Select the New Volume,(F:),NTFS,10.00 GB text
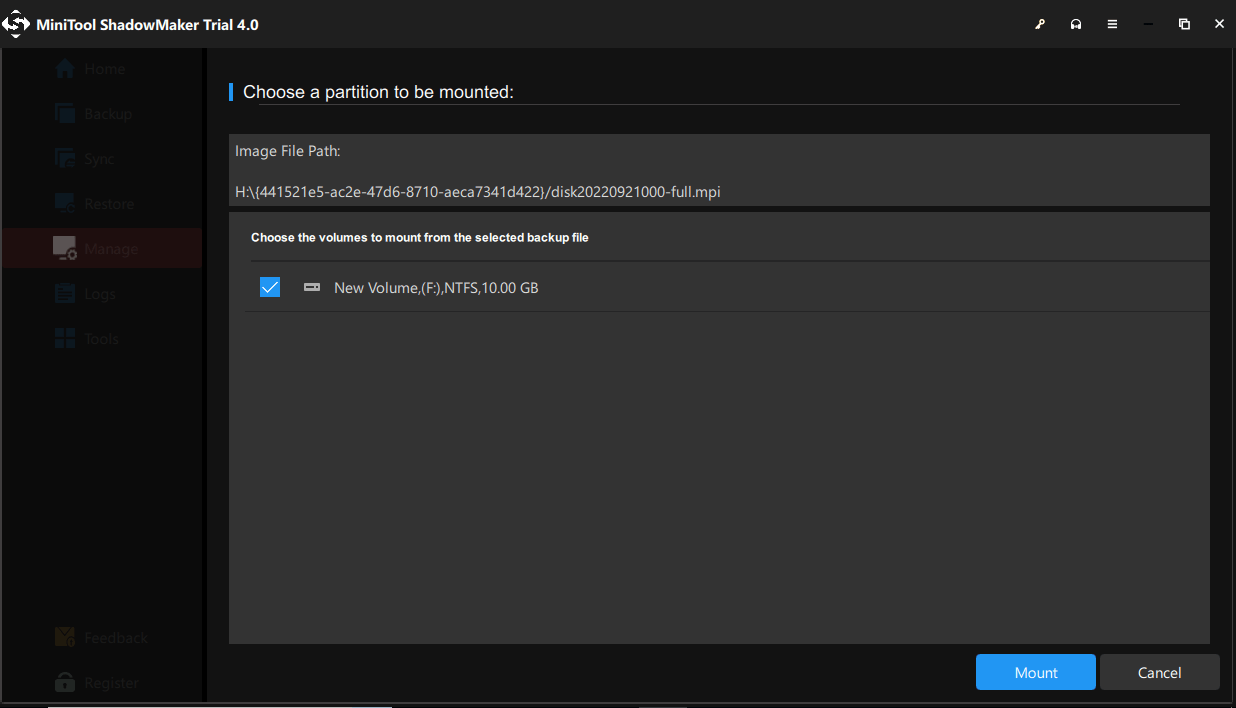The height and width of the screenshot is (708, 1236). tap(436, 288)
